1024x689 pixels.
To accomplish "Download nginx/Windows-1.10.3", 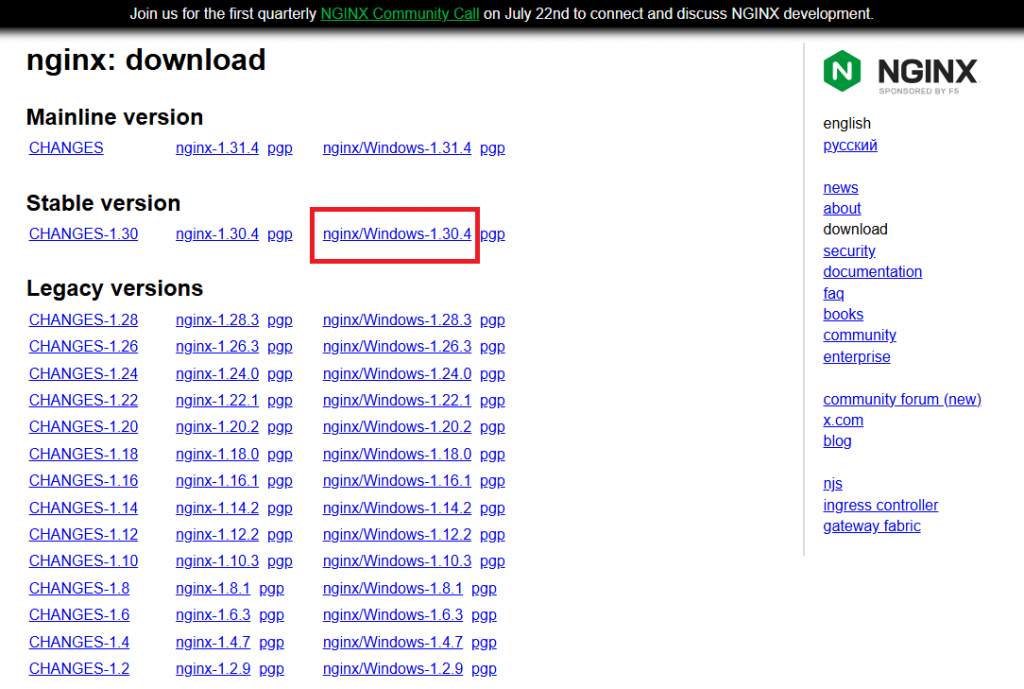I will [x=396, y=561].
